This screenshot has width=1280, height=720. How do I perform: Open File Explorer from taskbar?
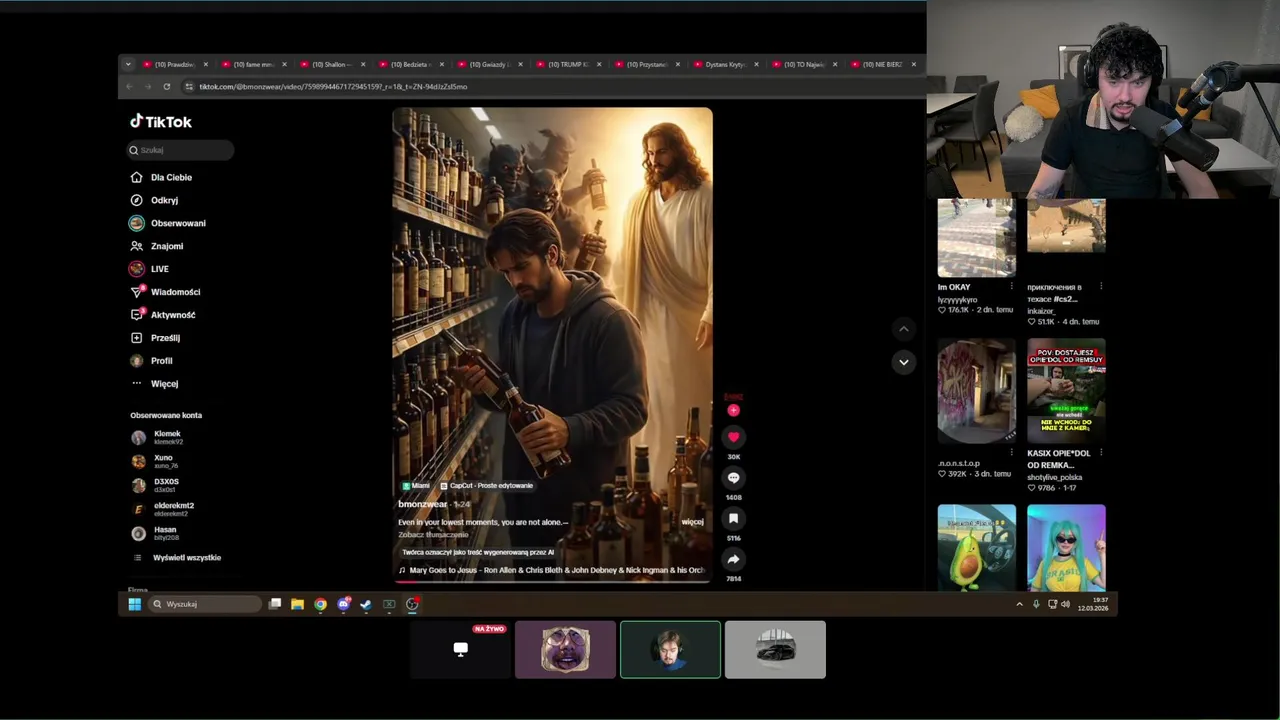tap(297, 604)
